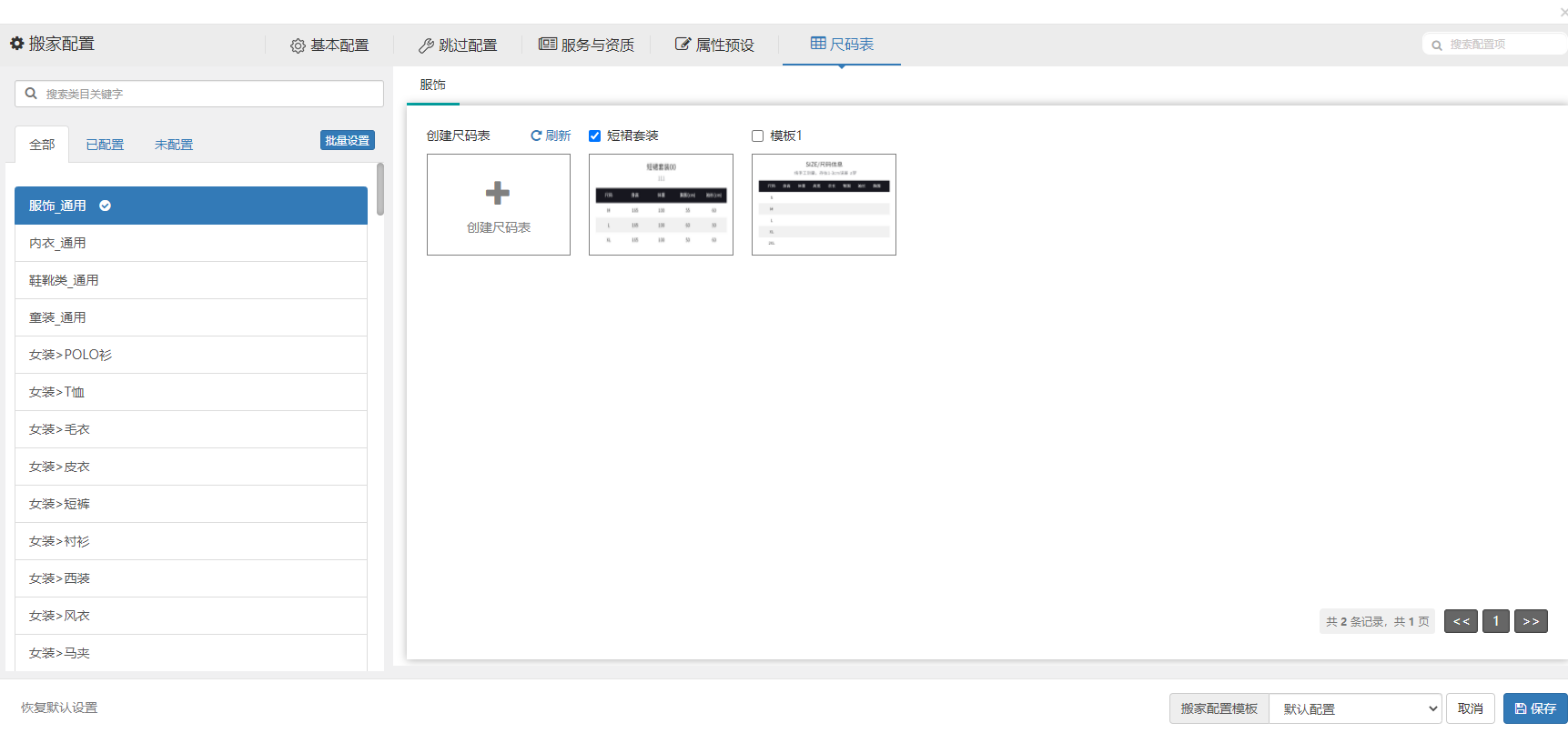Open the 短裙套装 size chart thumbnail

(x=661, y=205)
